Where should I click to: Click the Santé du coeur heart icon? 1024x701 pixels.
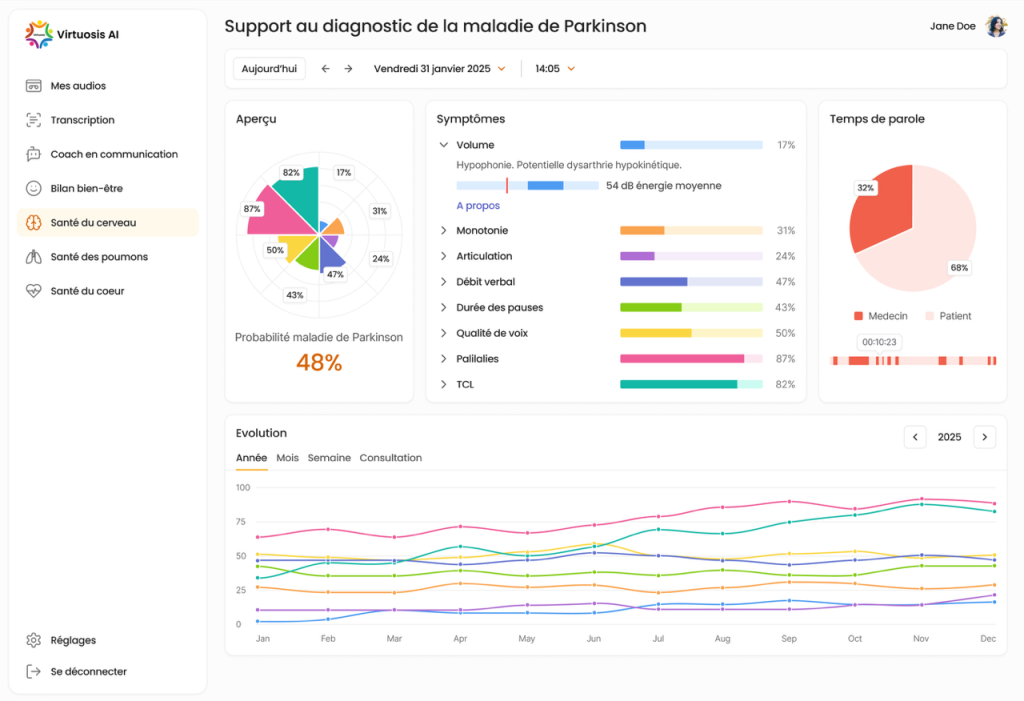coord(33,291)
